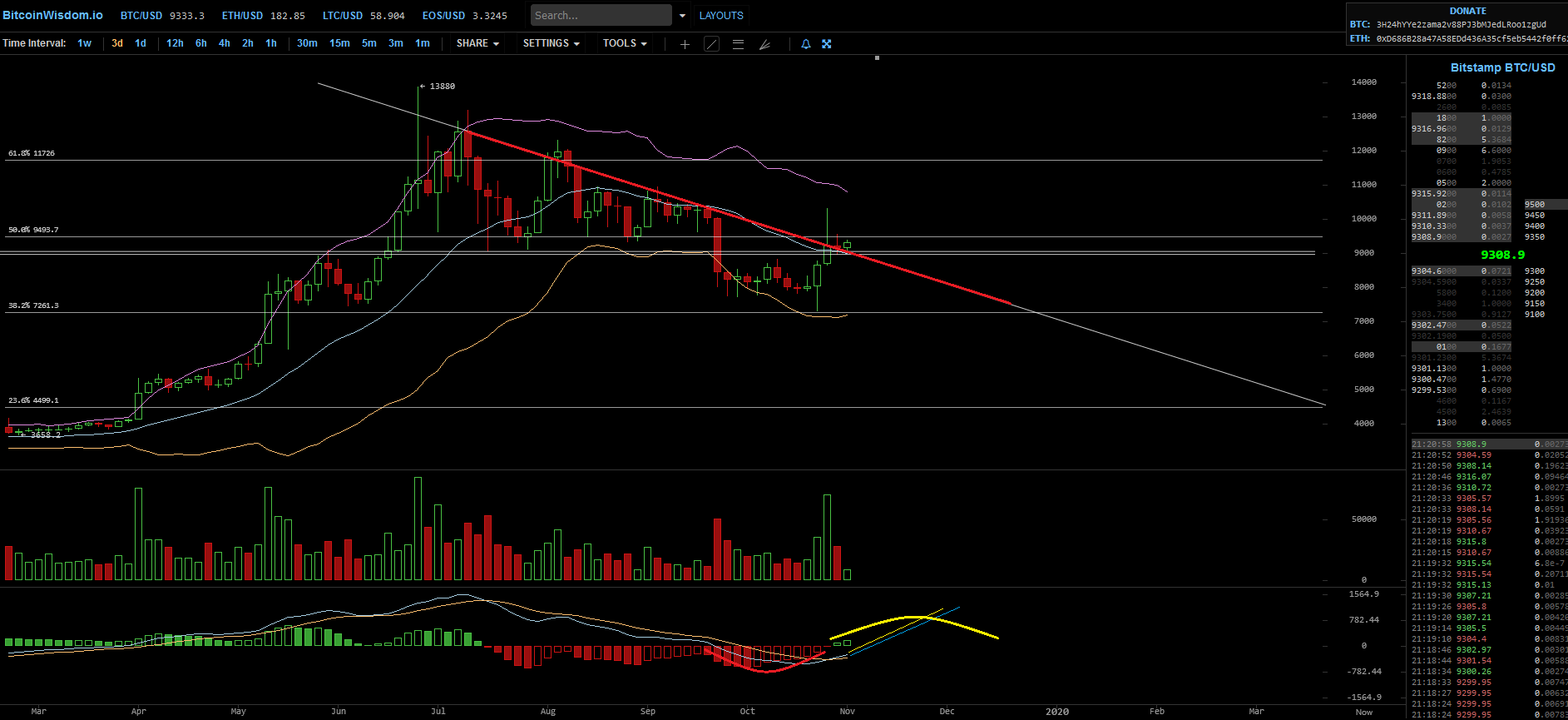The height and width of the screenshot is (720, 1568).
Task: Open the TOOLS dropdown menu
Action: [x=625, y=43]
